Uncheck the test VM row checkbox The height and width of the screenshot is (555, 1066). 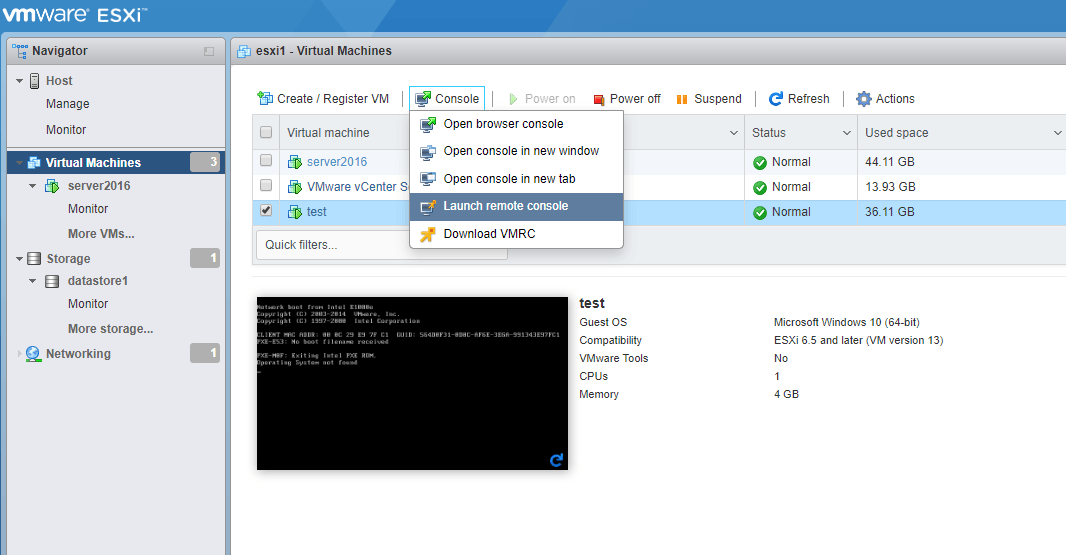[x=266, y=210]
